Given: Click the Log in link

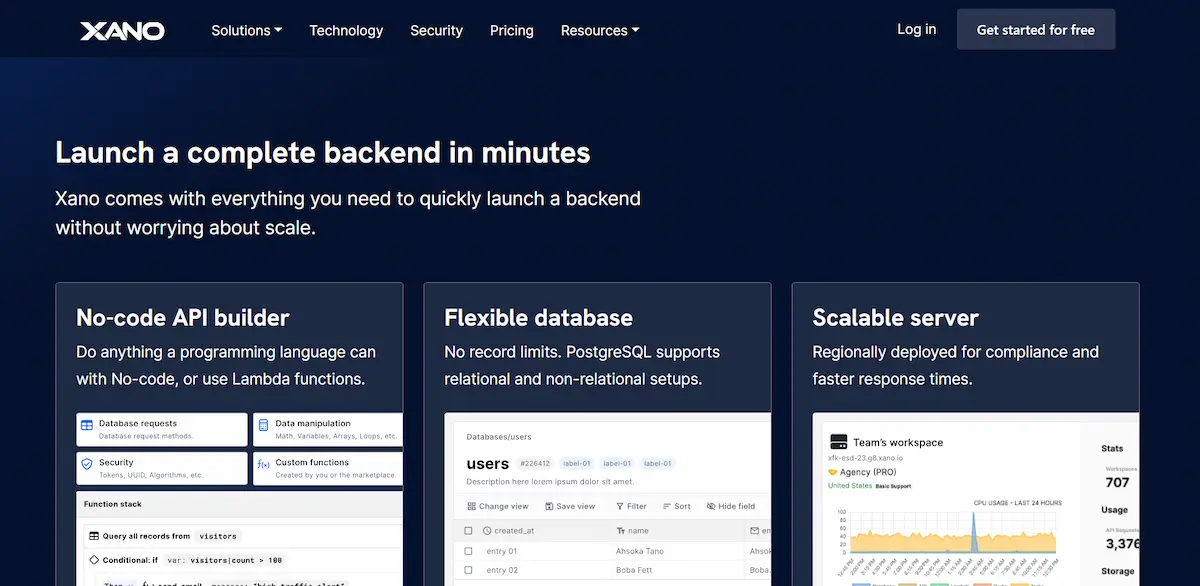Looking at the screenshot, I should pyautogui.click(x=916, y=29).
